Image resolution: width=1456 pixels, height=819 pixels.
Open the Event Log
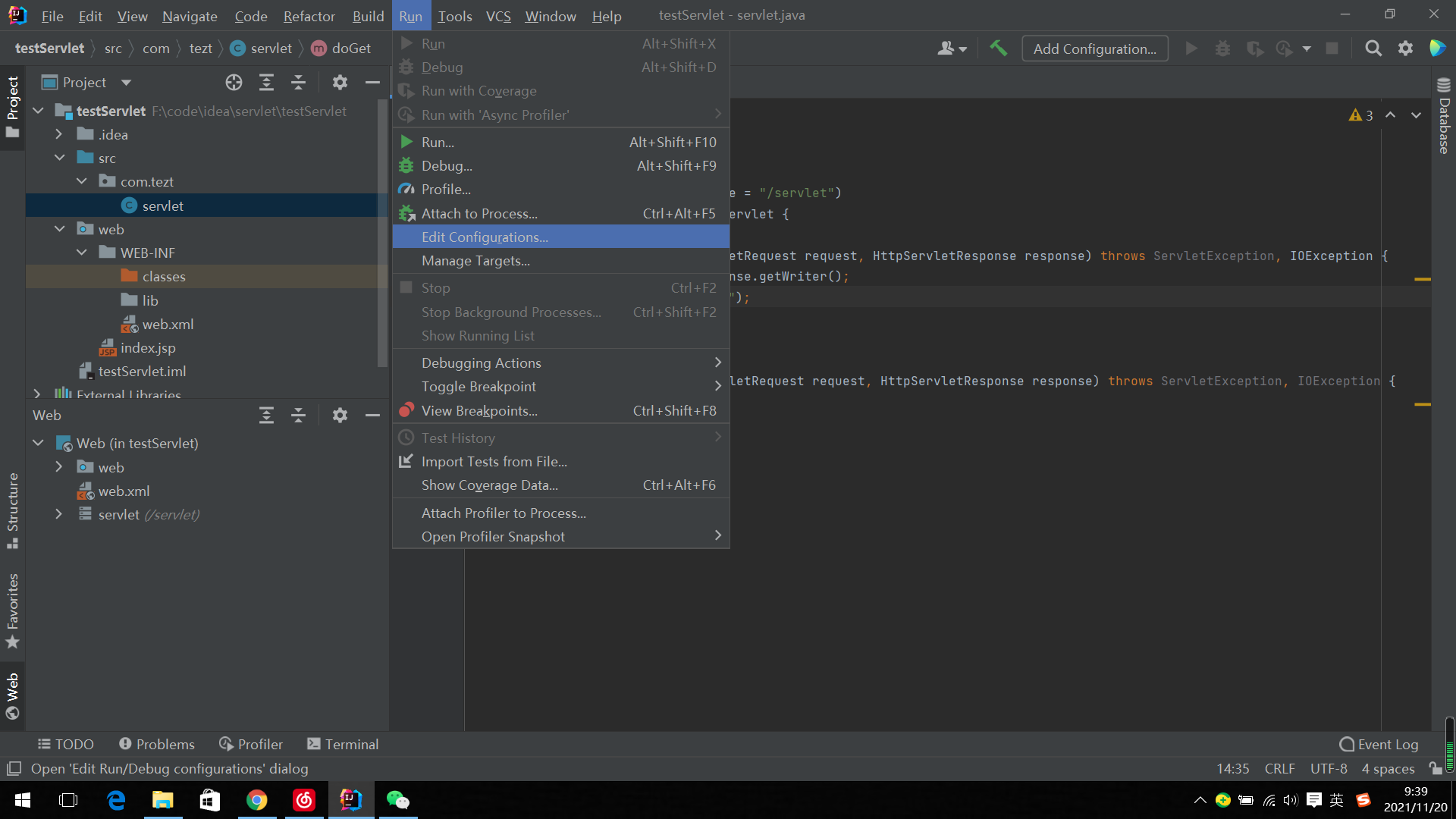point(1379,744)
